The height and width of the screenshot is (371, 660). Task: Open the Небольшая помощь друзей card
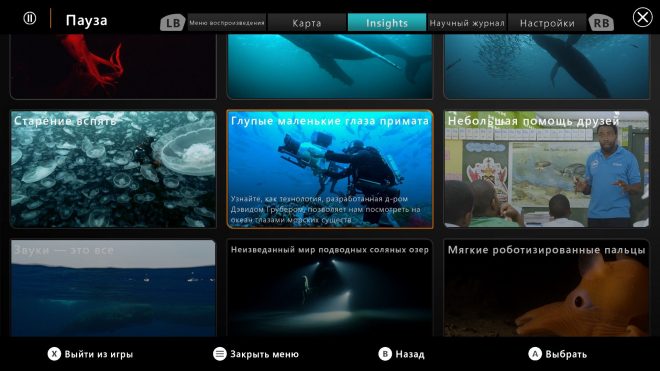tap(546, 169)
